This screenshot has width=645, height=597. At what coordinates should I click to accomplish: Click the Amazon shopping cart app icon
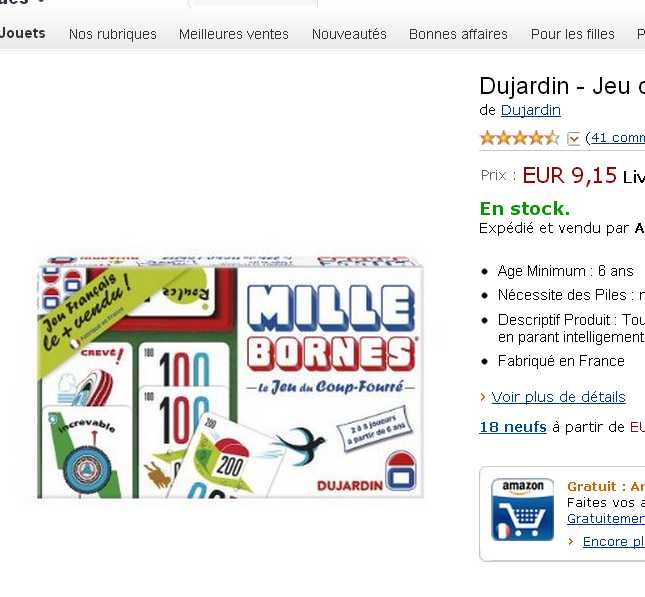click(x=522, y=509)
